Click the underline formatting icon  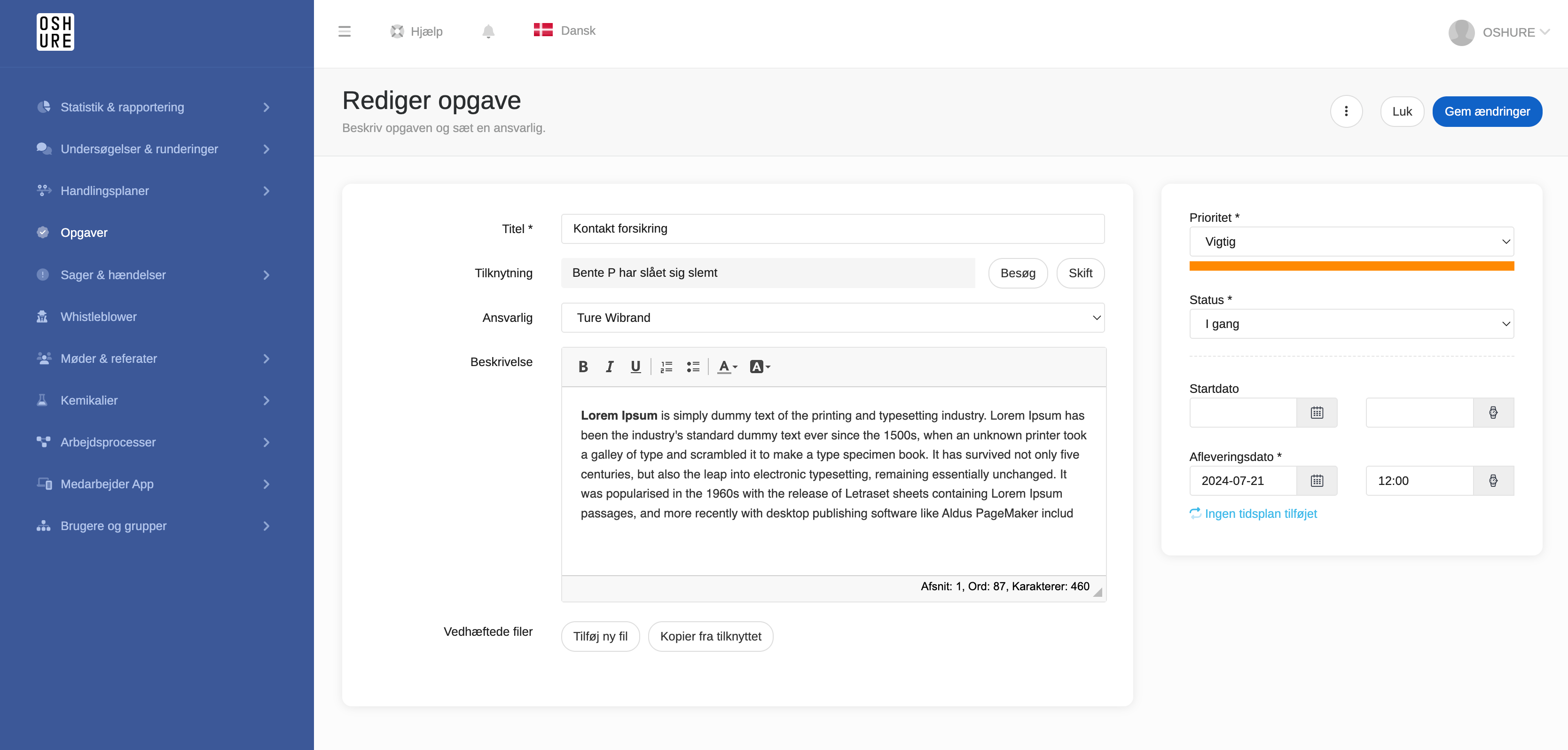(635, 367)
